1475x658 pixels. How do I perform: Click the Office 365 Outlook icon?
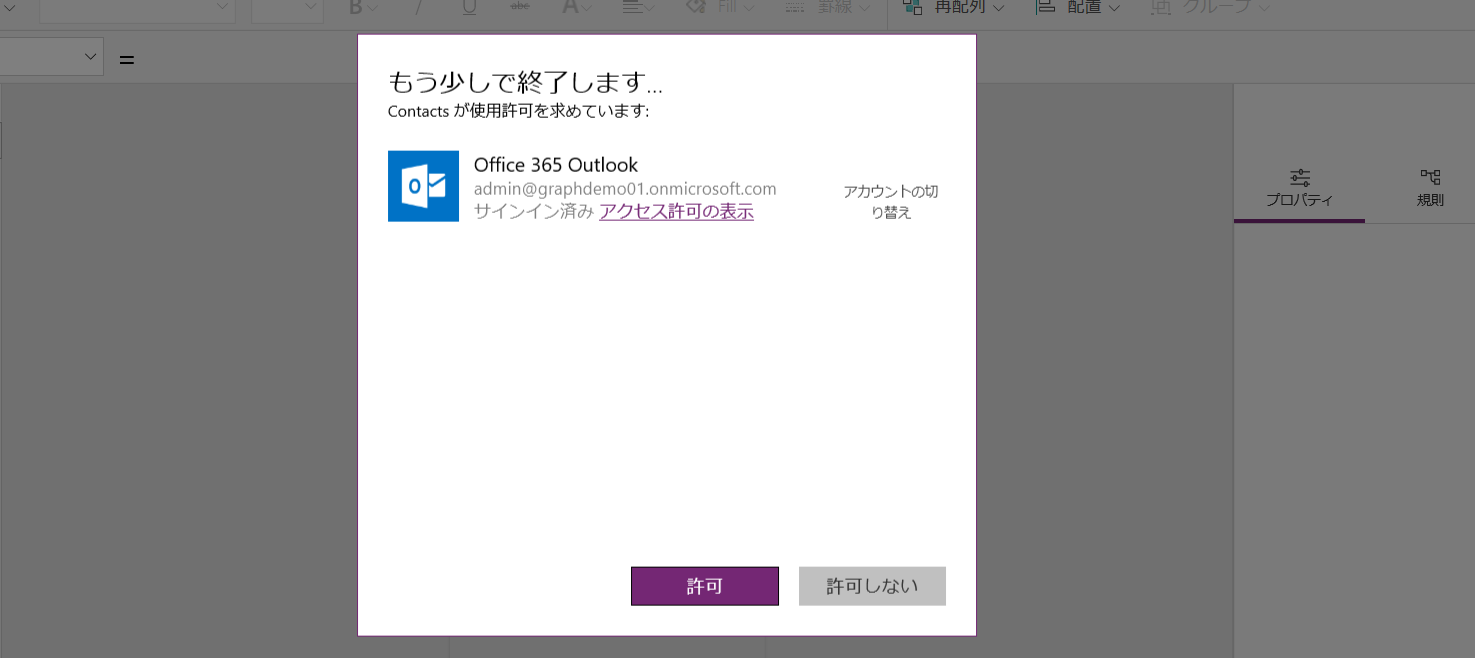coord(423,186)
